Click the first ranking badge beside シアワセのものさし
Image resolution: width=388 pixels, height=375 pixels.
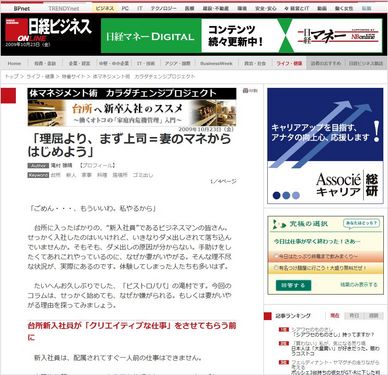[x=284, y=330]
